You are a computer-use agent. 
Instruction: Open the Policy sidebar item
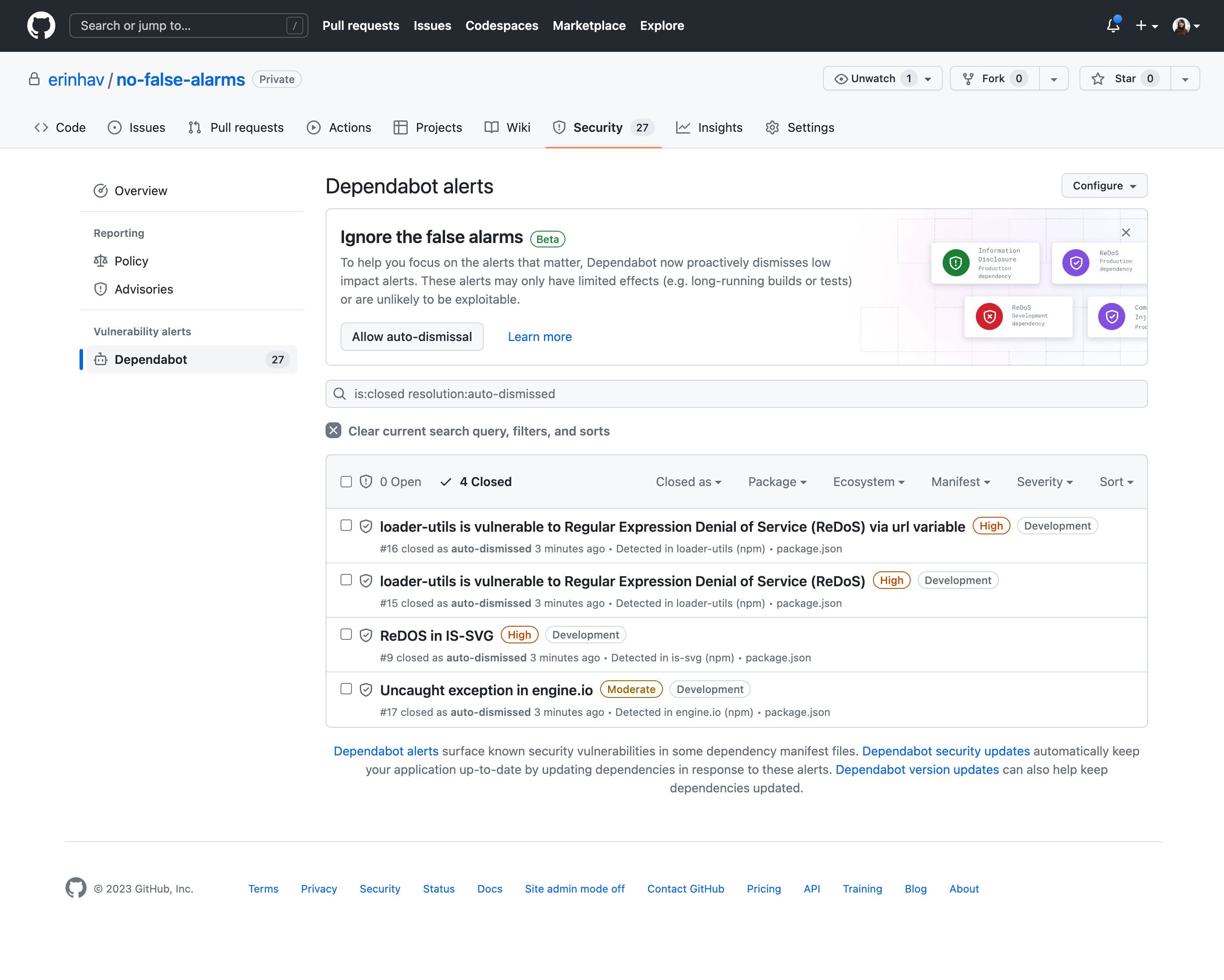tap(192, 261)
